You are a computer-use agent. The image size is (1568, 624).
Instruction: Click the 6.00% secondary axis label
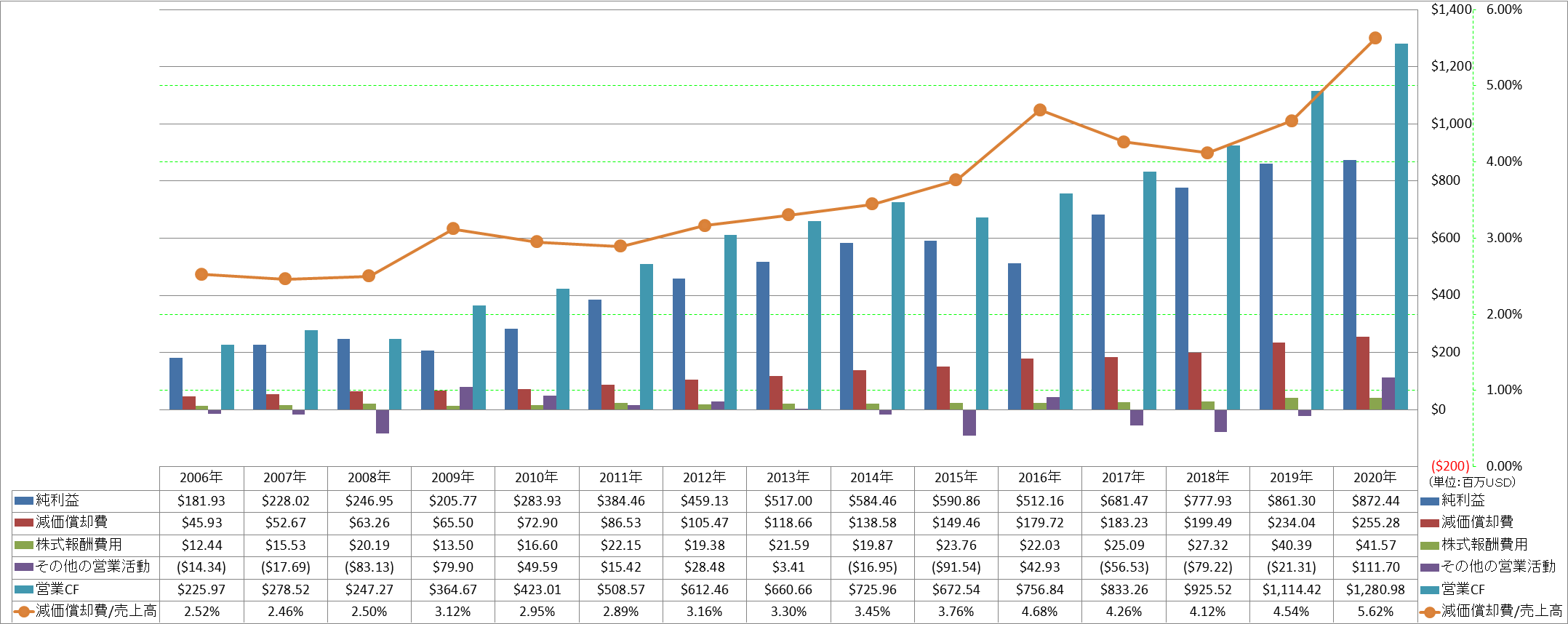coord(1504,9)
